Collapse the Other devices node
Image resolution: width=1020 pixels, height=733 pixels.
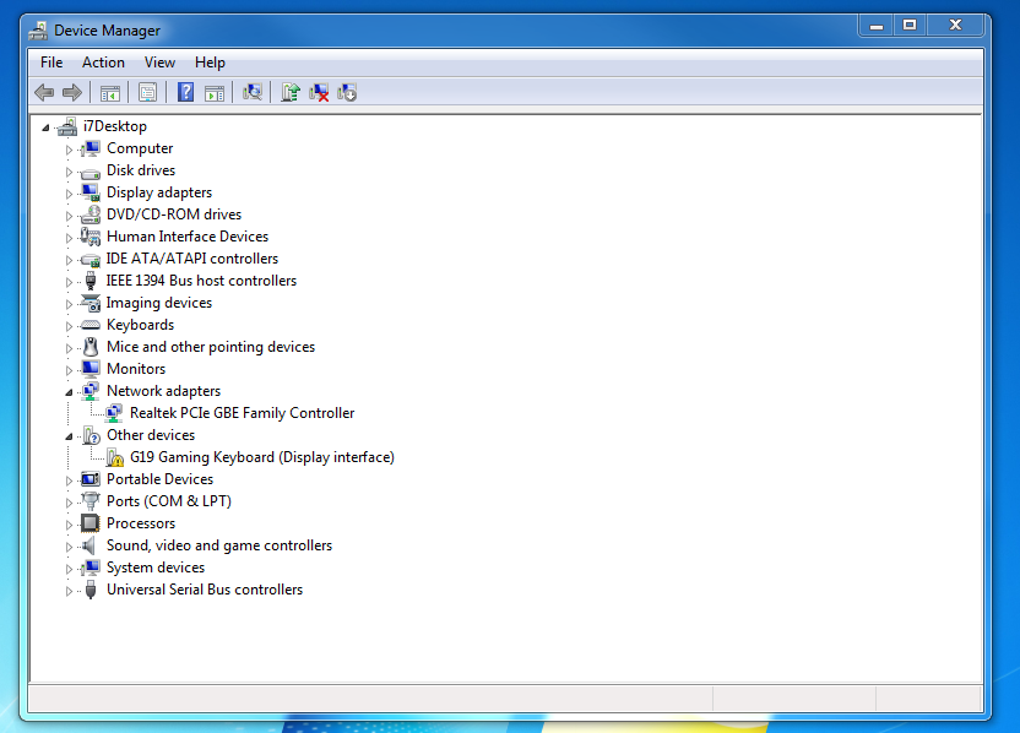pyautogui.click(x=69, y=436)
